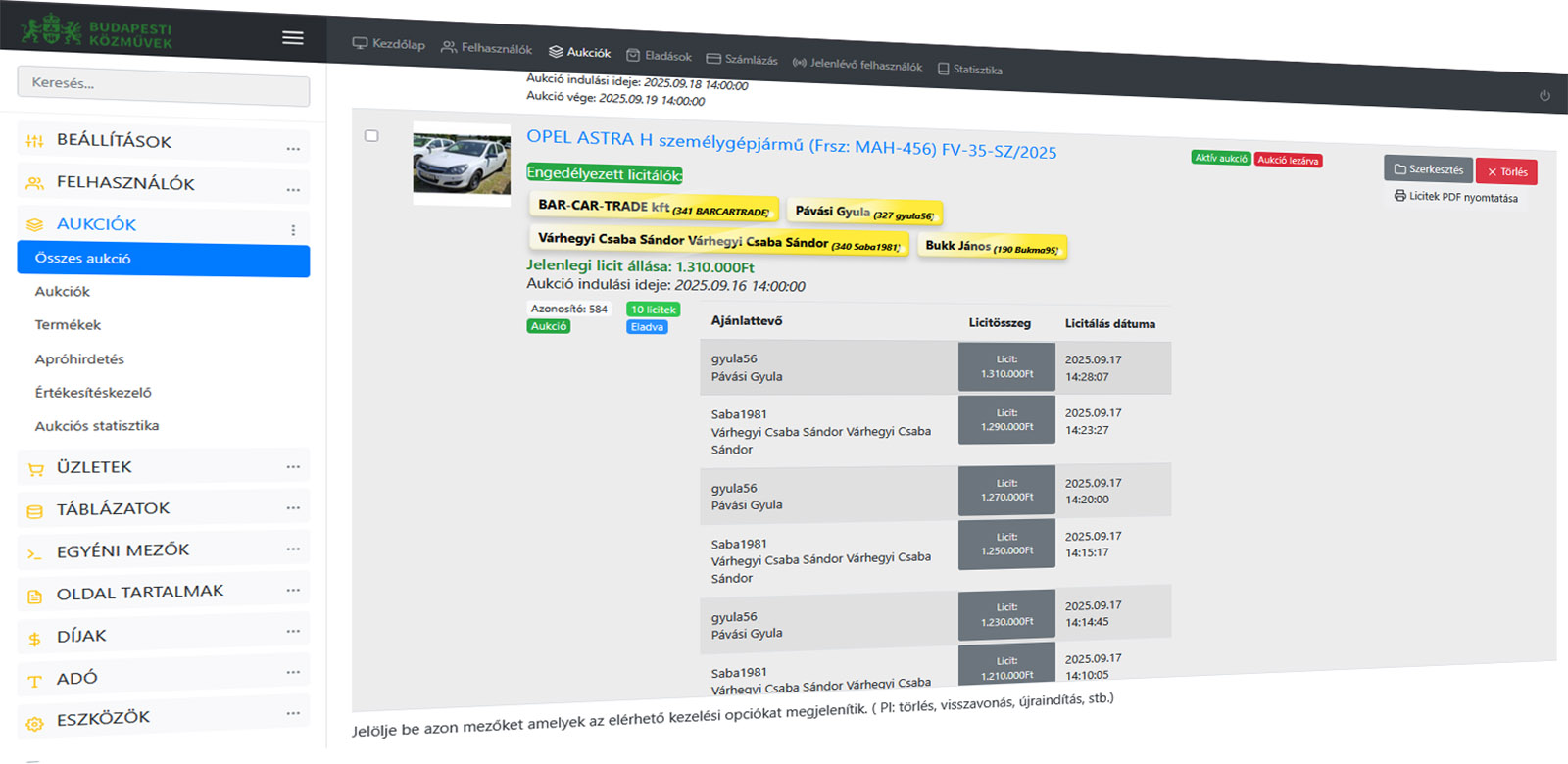
Task: Click the Eszközök gear icon
Action: (x=35, y=723)
